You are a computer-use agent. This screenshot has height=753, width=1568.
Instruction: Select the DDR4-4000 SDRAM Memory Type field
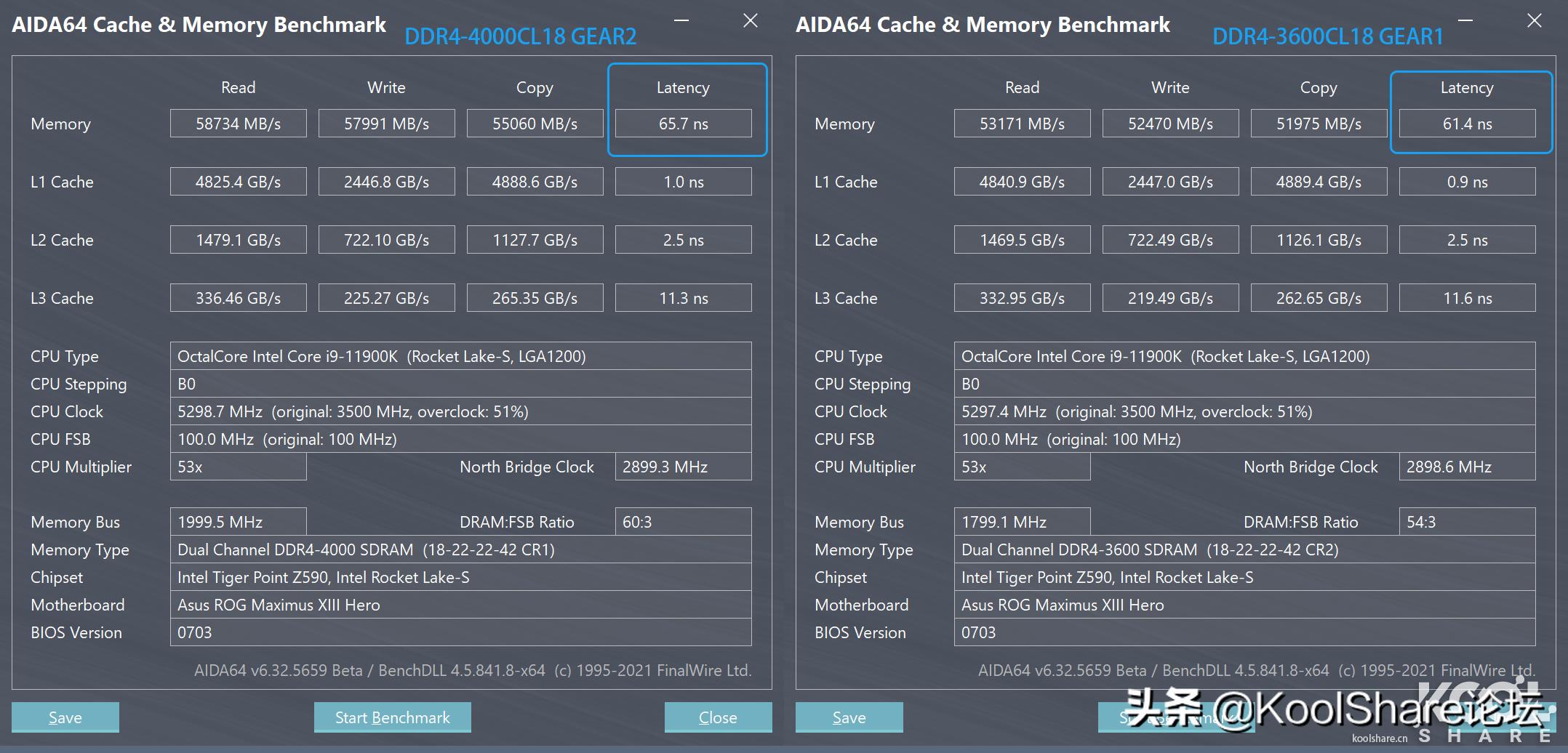460,549
